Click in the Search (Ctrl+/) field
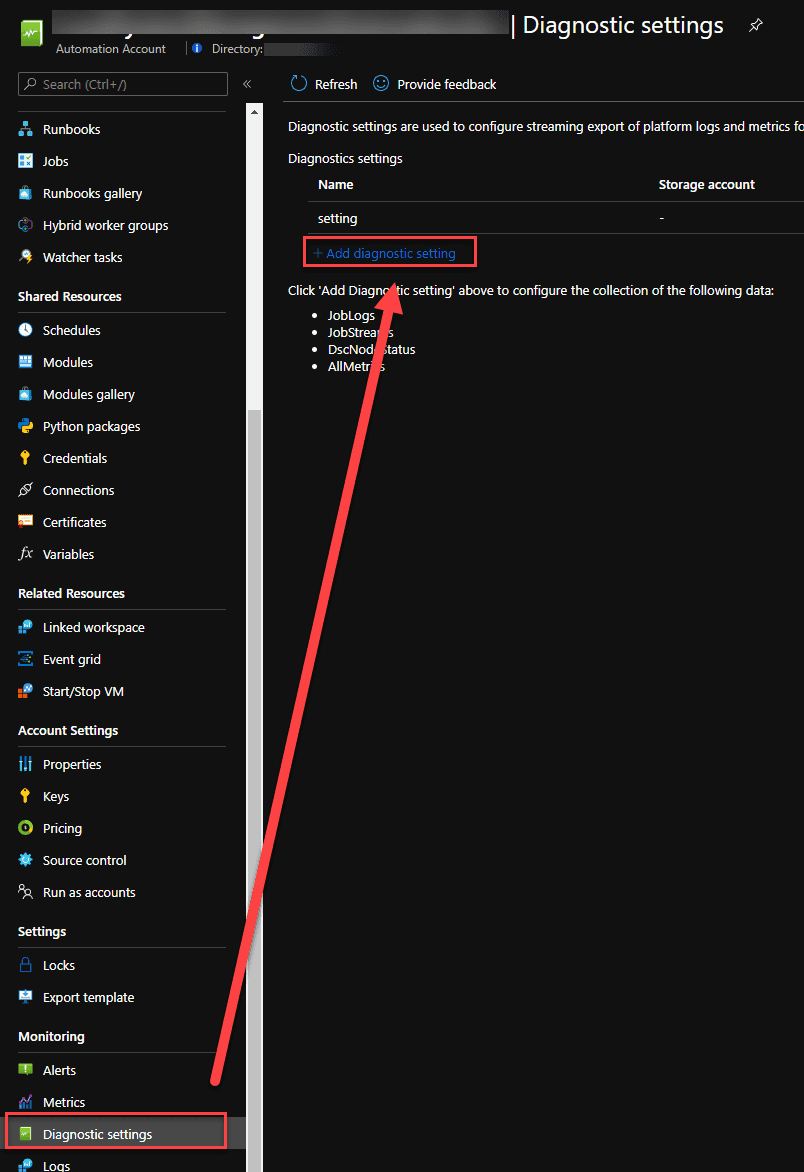Viewport: 804px width, 1172px height. tap(123, 84)
